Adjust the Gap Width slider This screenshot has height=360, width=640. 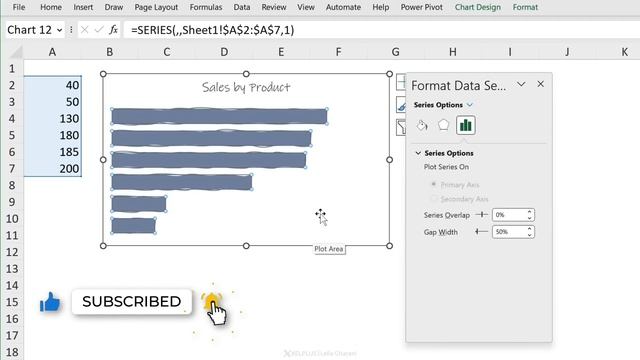pyautogui.click(x=482, y=232)
